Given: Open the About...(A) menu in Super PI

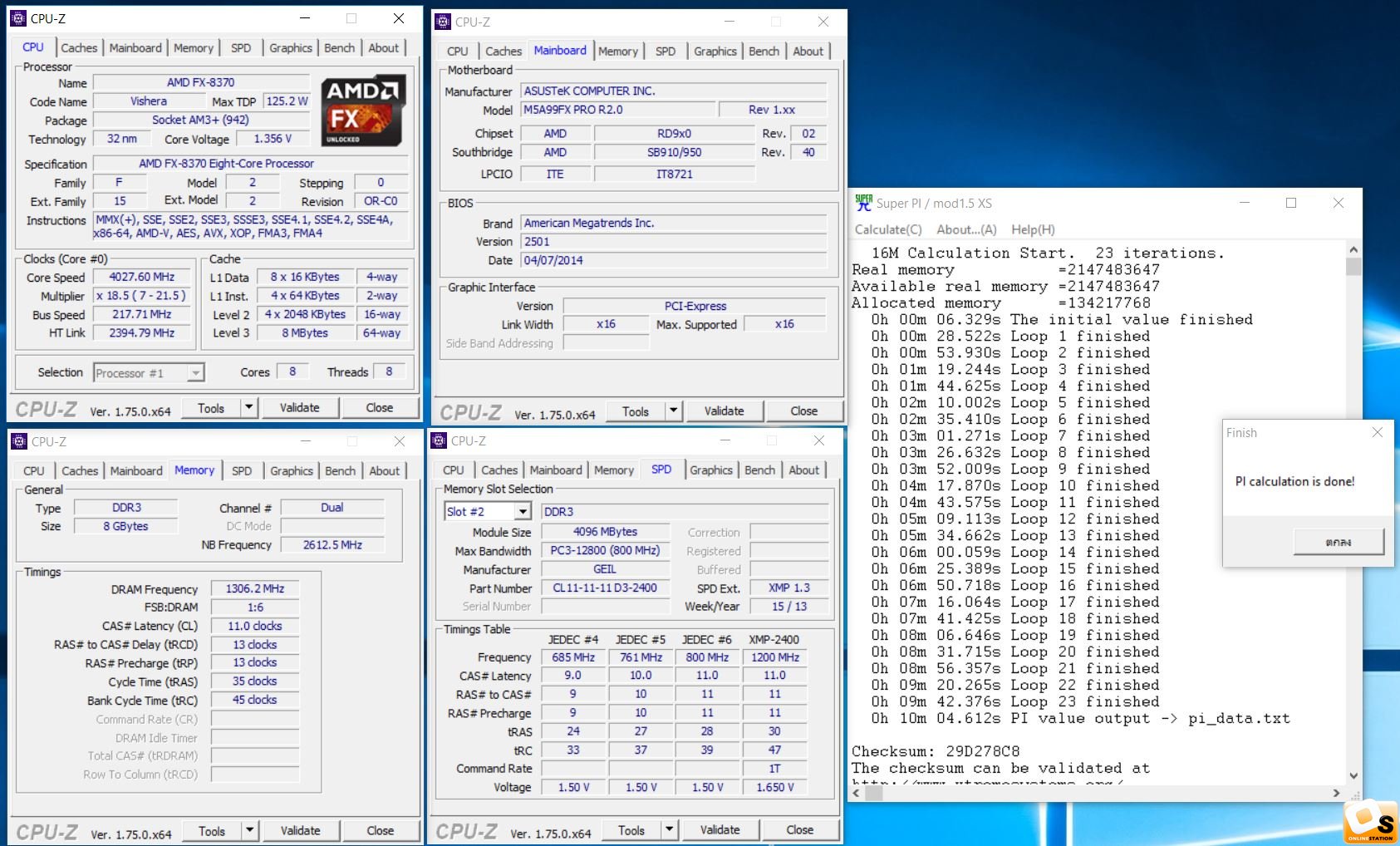Looking at the screenshot, I should pos(966,229).
